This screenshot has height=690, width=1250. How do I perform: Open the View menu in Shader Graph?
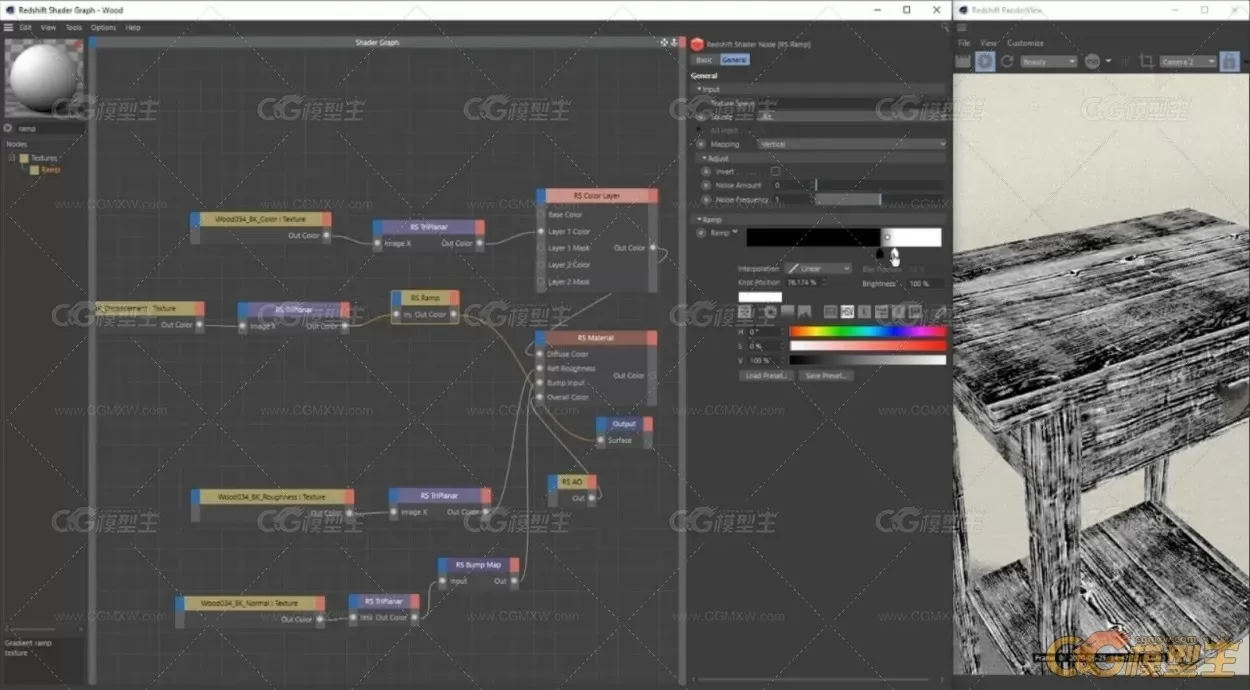pos(48,27)
